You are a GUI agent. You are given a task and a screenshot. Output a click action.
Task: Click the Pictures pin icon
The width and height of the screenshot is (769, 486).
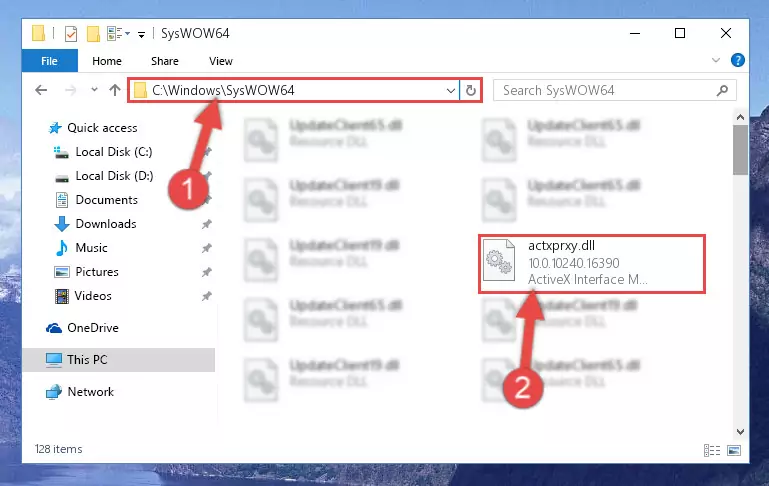pos(206,272)
